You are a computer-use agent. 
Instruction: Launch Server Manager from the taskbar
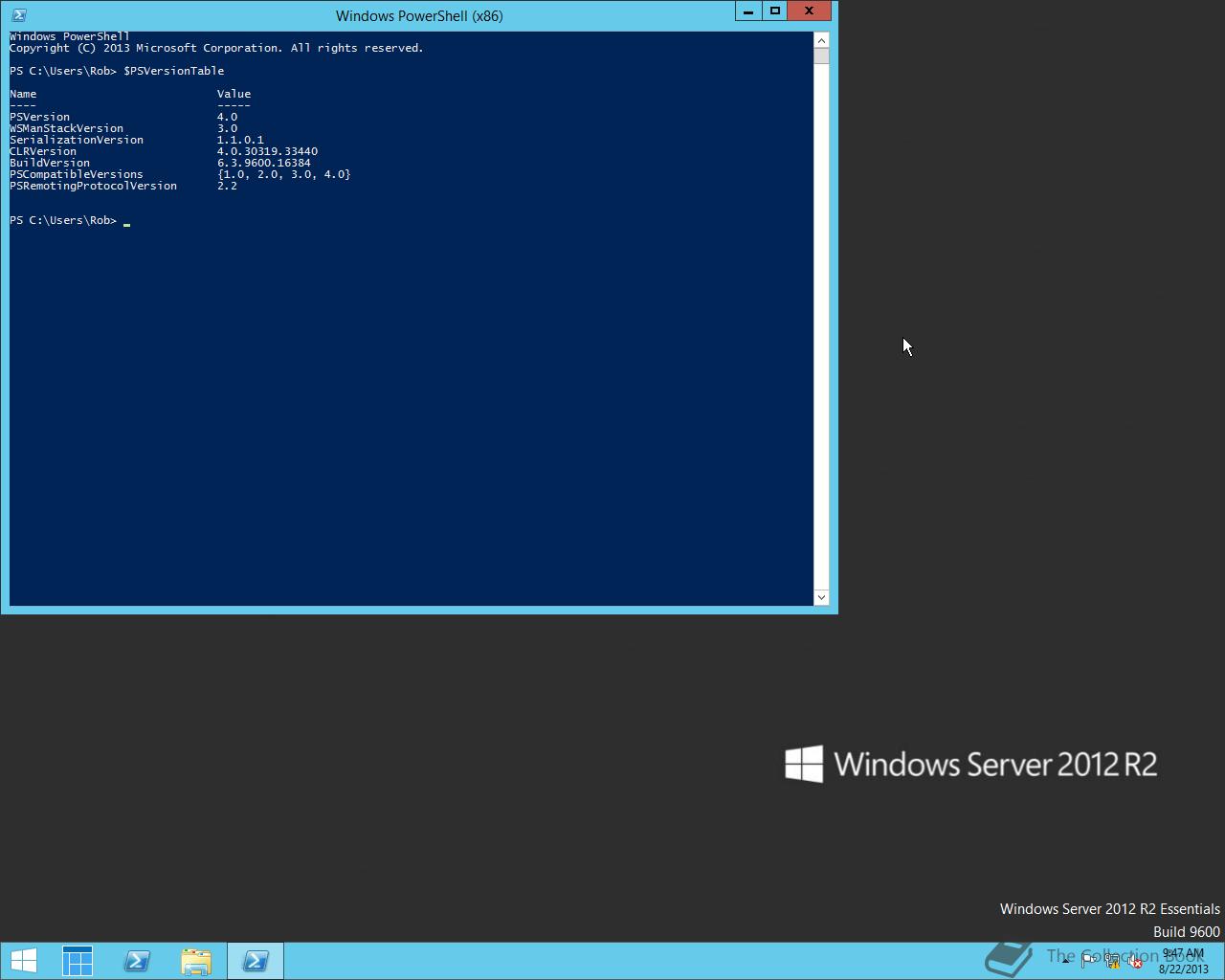78,961
